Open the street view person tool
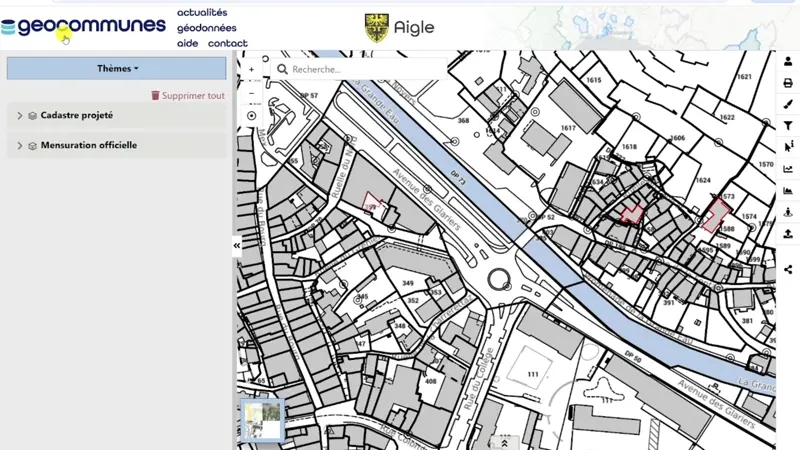 pyautogui.click(x=788, y=212)
